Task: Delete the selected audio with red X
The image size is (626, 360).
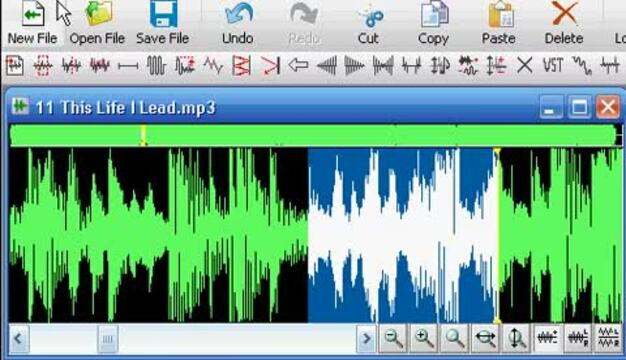Action: (564, 23)
